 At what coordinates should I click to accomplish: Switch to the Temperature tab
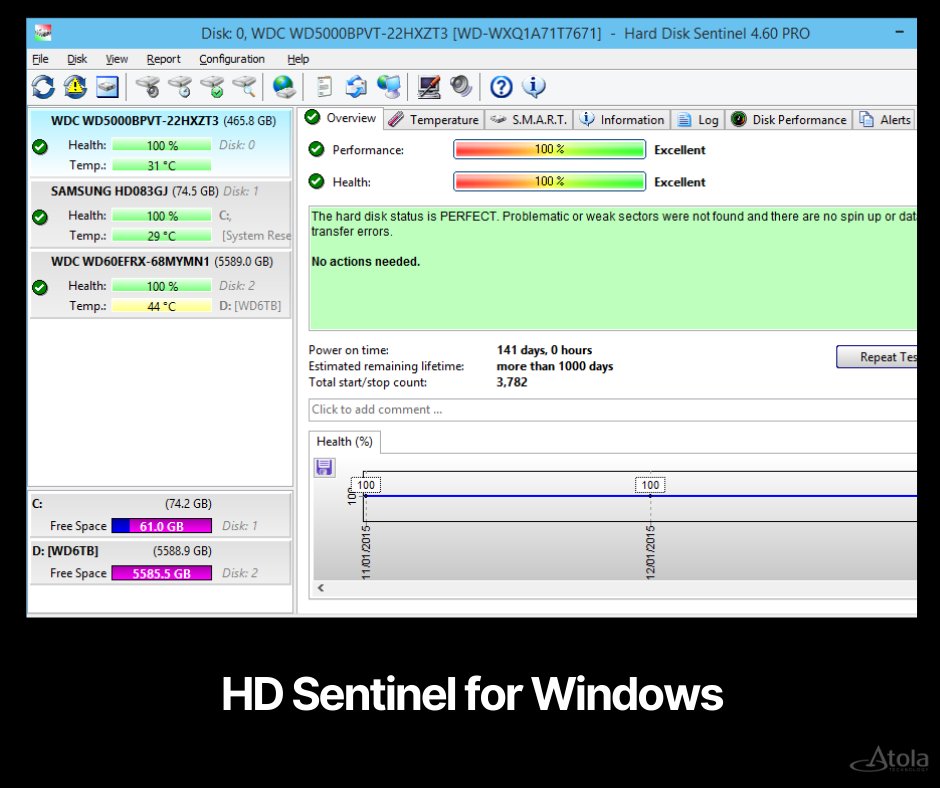(434, 120)
